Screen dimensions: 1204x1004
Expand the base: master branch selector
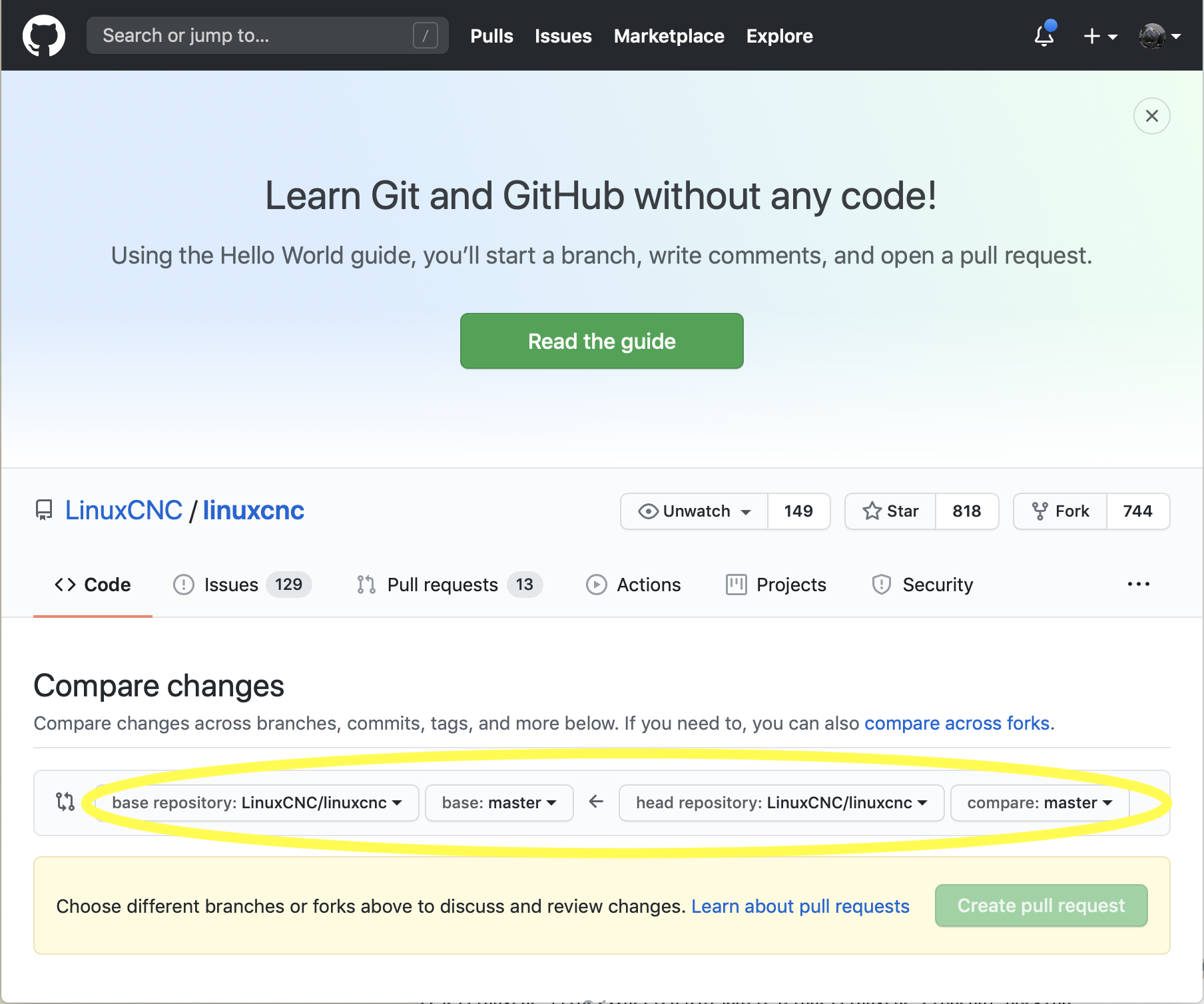click(499, 803)
